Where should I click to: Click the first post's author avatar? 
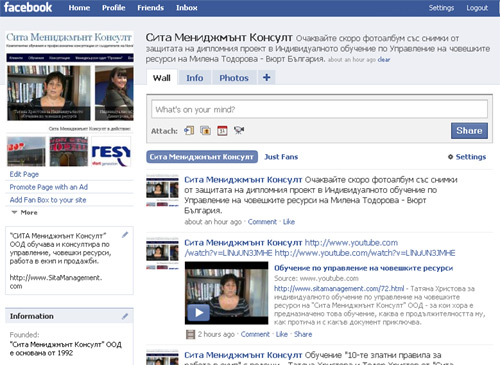(x=162, y=190)
